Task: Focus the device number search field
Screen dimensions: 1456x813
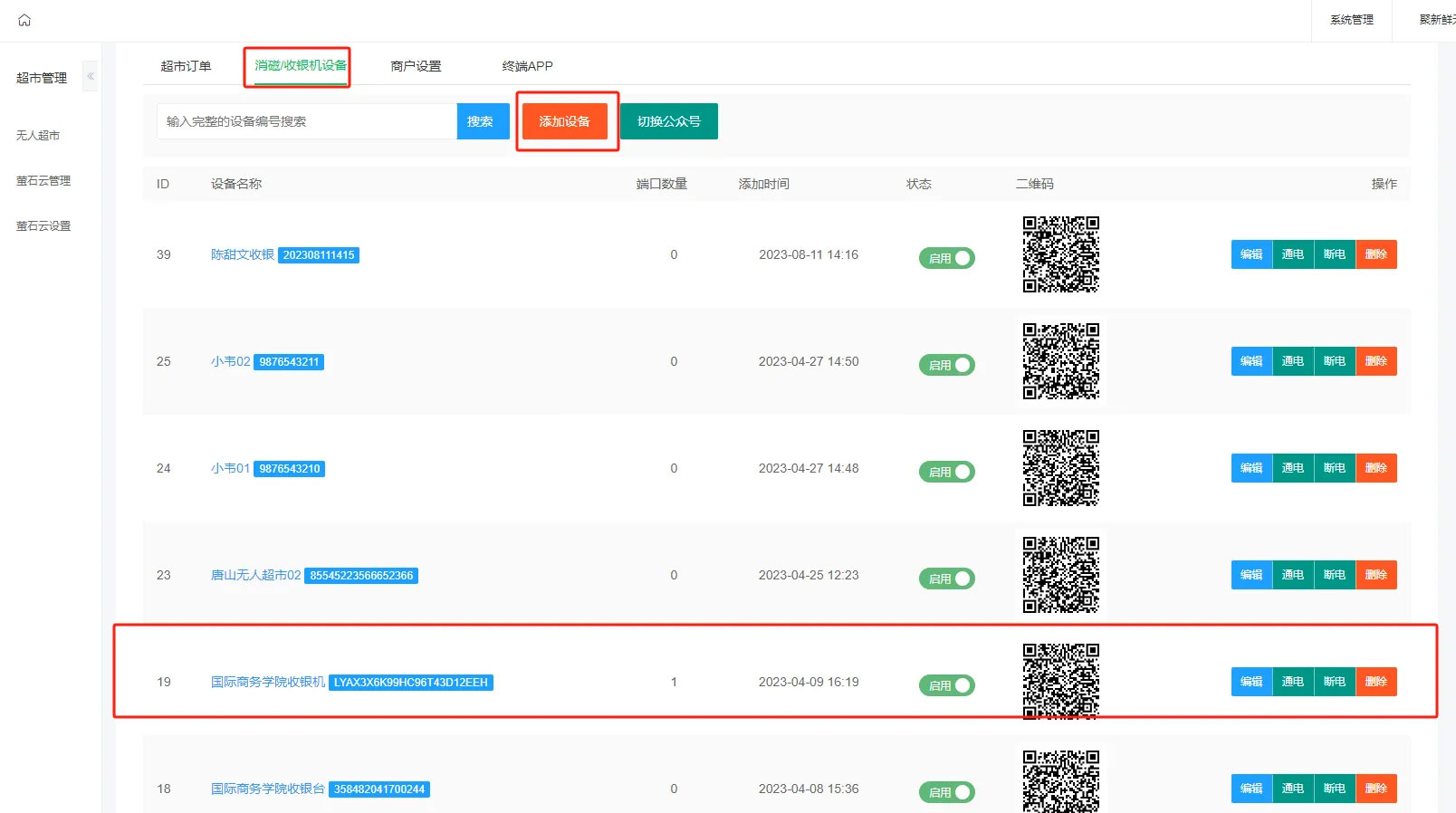Action: [x=307, y=121]
